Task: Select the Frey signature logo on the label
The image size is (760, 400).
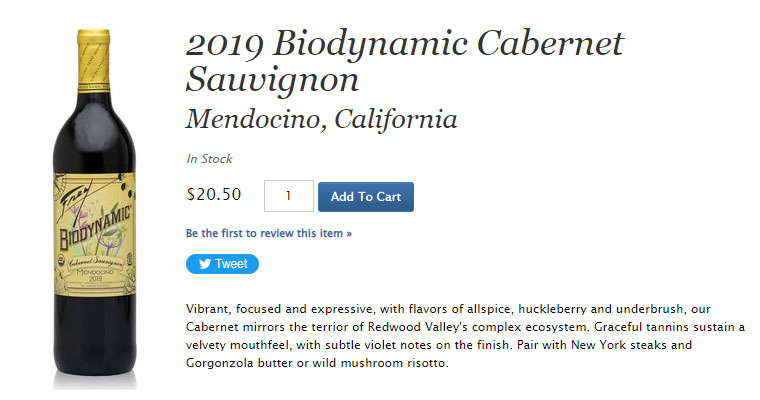Action: pos(76,199)
